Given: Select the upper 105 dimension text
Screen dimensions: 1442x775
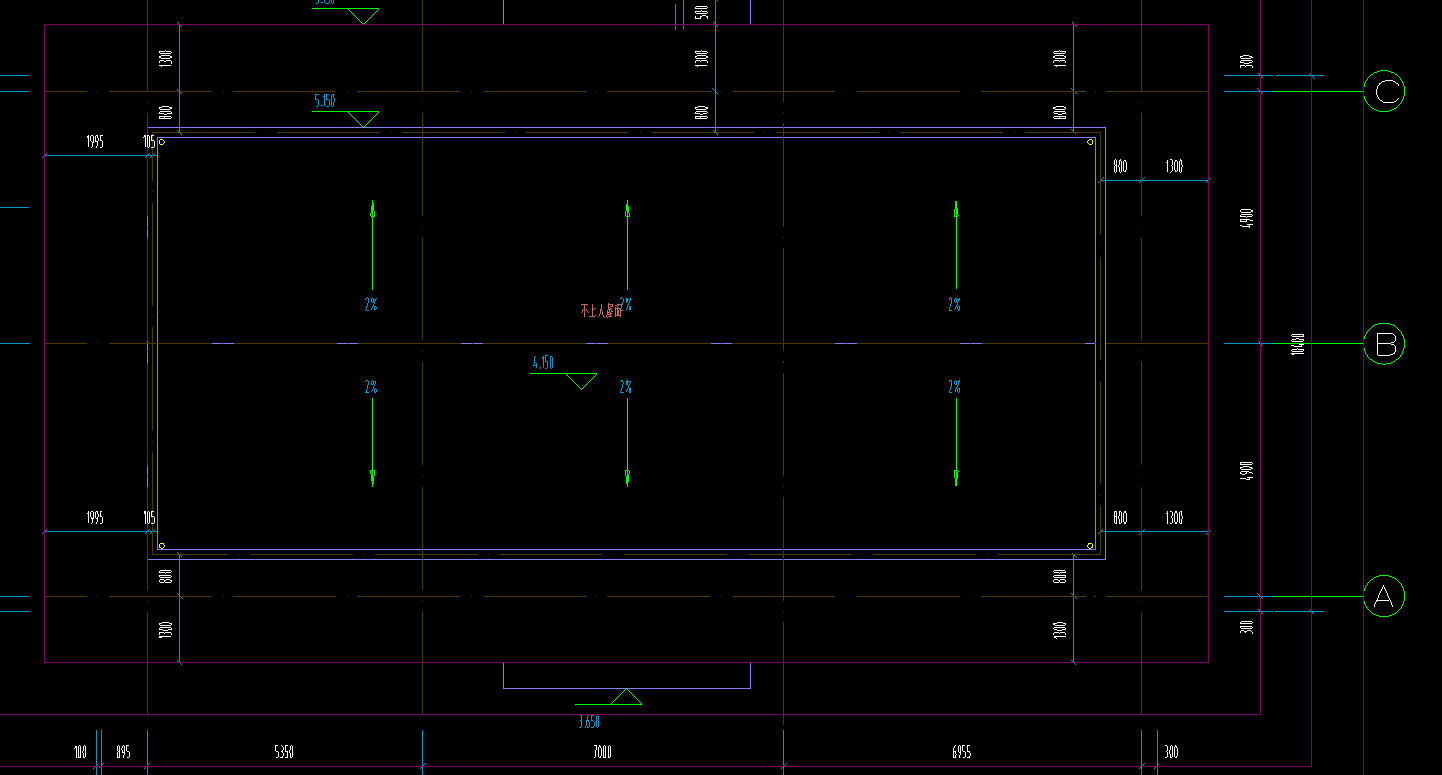Looking at the screenshot, I should coord(149,142).
